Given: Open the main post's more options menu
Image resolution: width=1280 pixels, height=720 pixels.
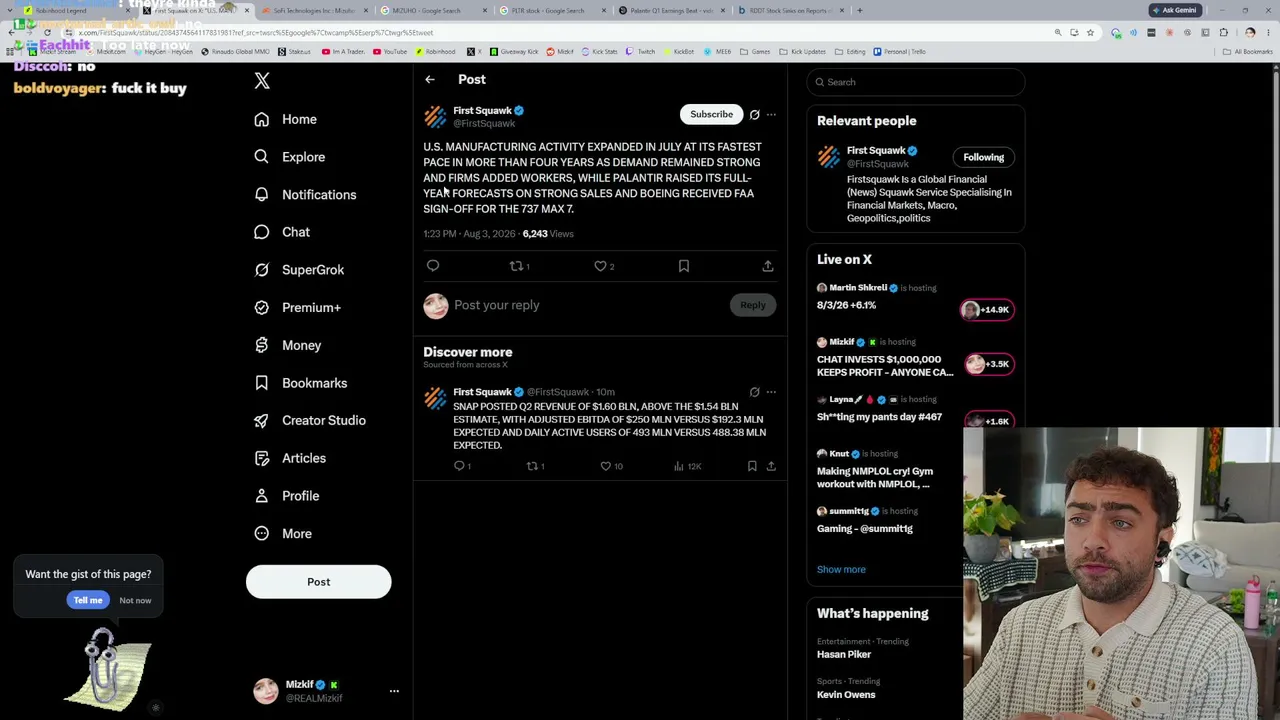Looking at the screenshot, I should [x=771, y=115].
